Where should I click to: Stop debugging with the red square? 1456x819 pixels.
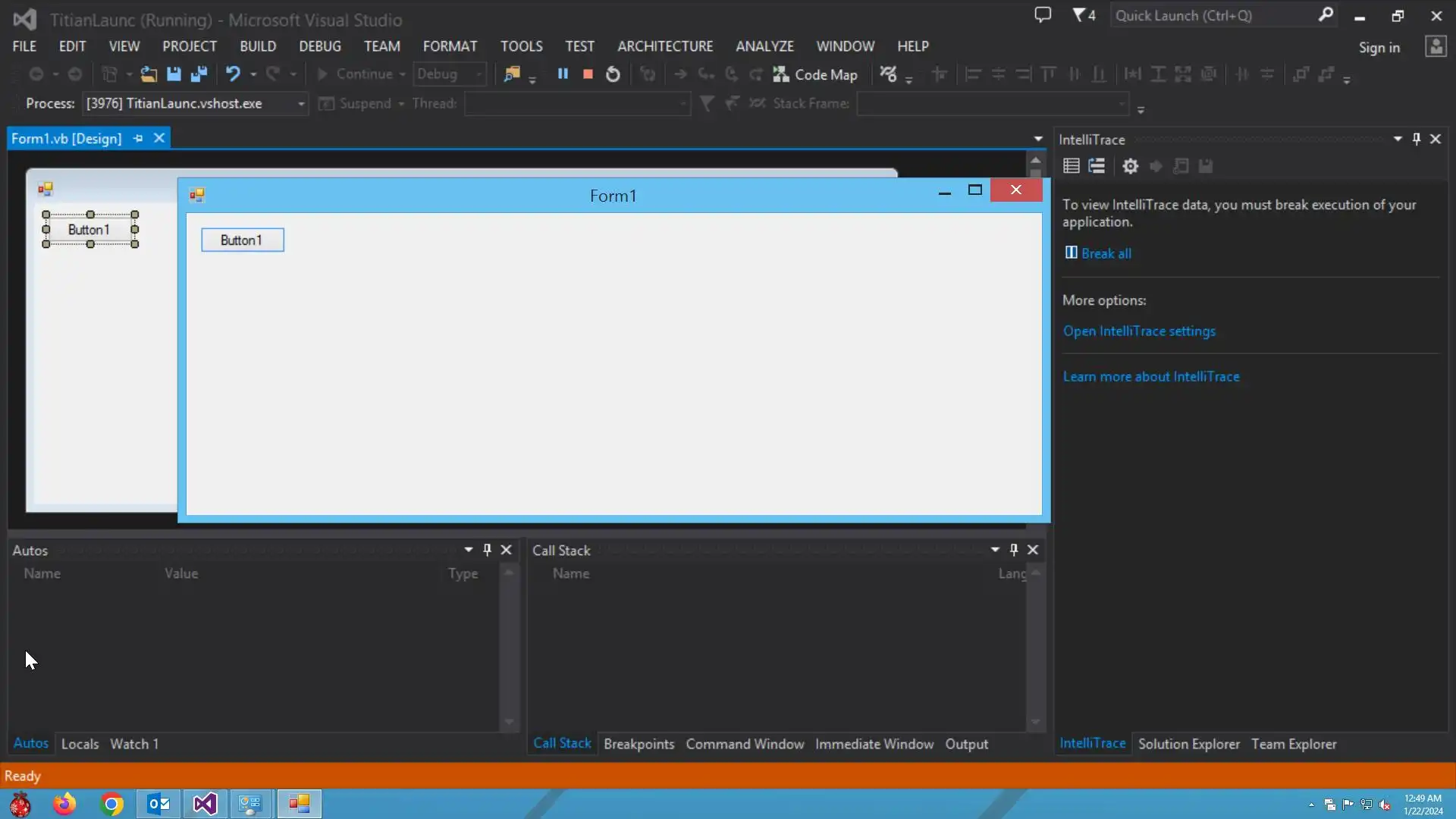[x=588, y=74]
